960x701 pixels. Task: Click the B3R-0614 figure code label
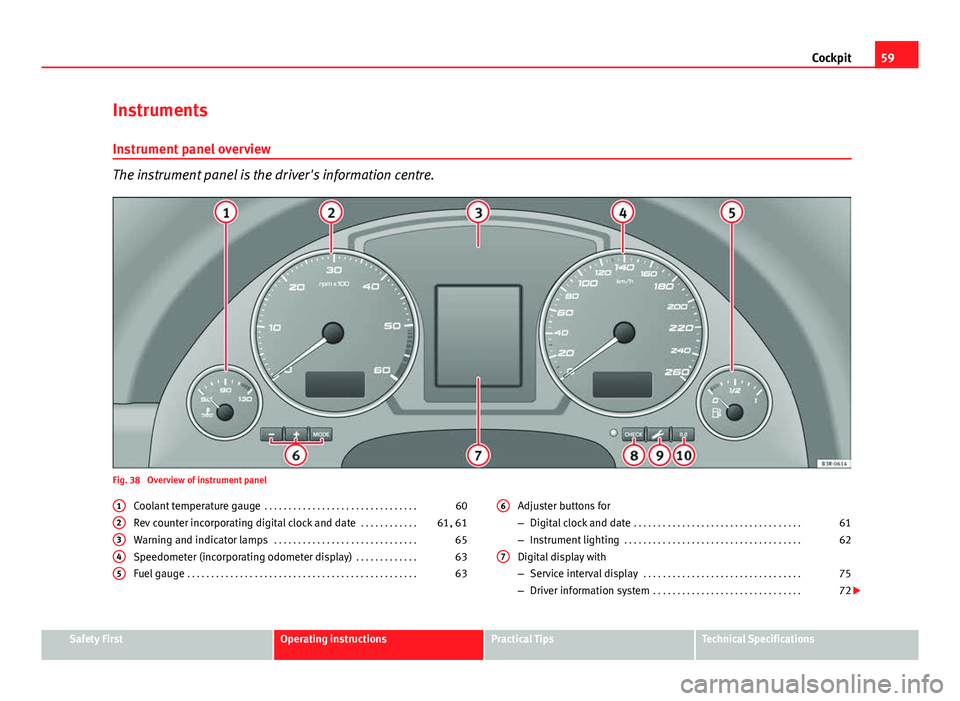coord(834,463)
